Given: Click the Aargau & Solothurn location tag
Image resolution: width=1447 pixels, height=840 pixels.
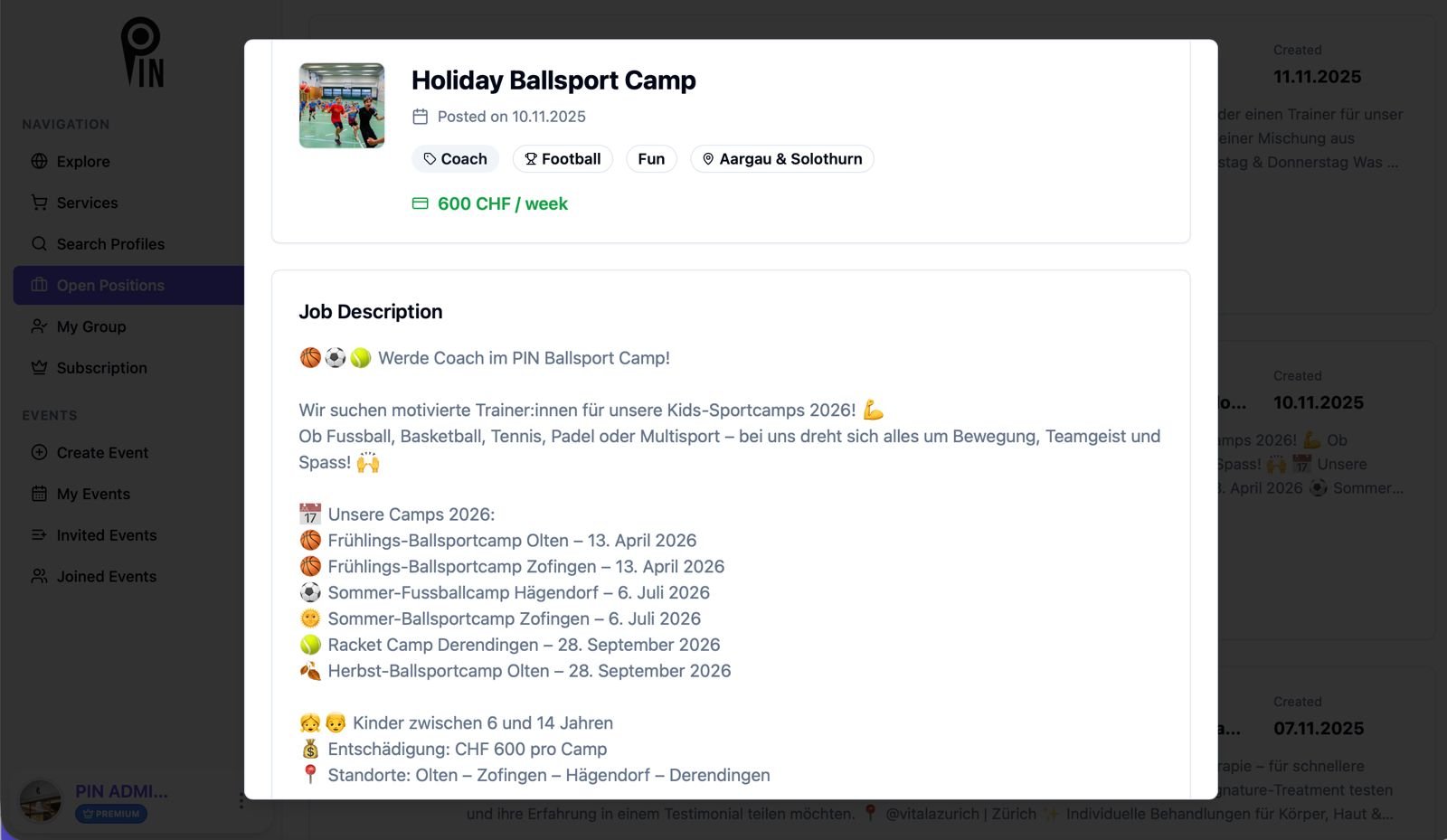Looking at the screenshot, I should point(782,159).
